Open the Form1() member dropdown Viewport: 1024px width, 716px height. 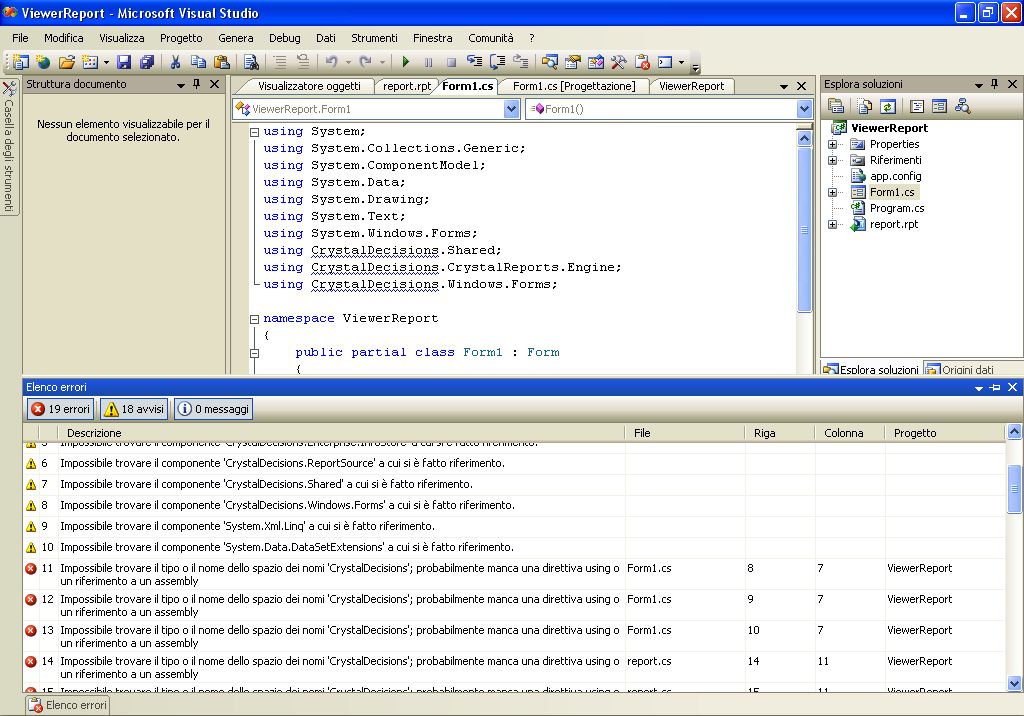805,109
